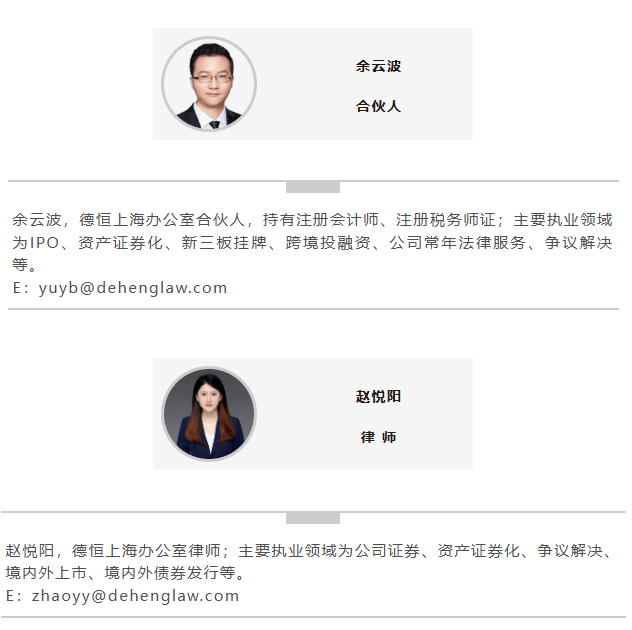Select the name heading 余云波

[x=378, y=66]
